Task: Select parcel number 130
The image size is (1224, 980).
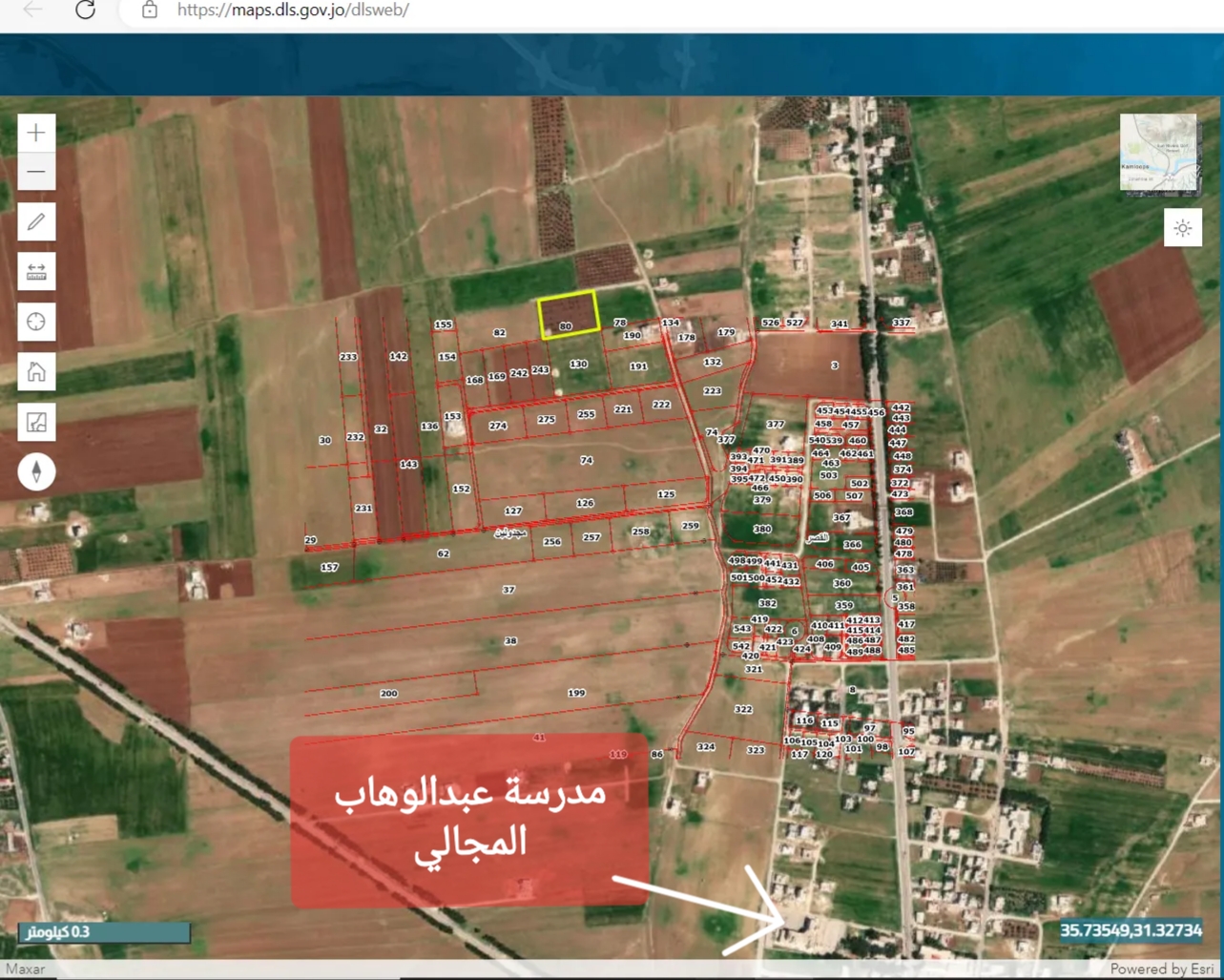Action: pyautogui.click(x=578, y=365)
